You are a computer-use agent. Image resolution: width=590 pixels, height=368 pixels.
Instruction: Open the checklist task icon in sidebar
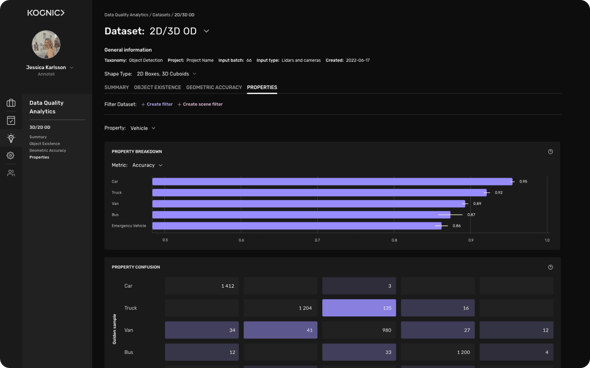coord(11,120)
